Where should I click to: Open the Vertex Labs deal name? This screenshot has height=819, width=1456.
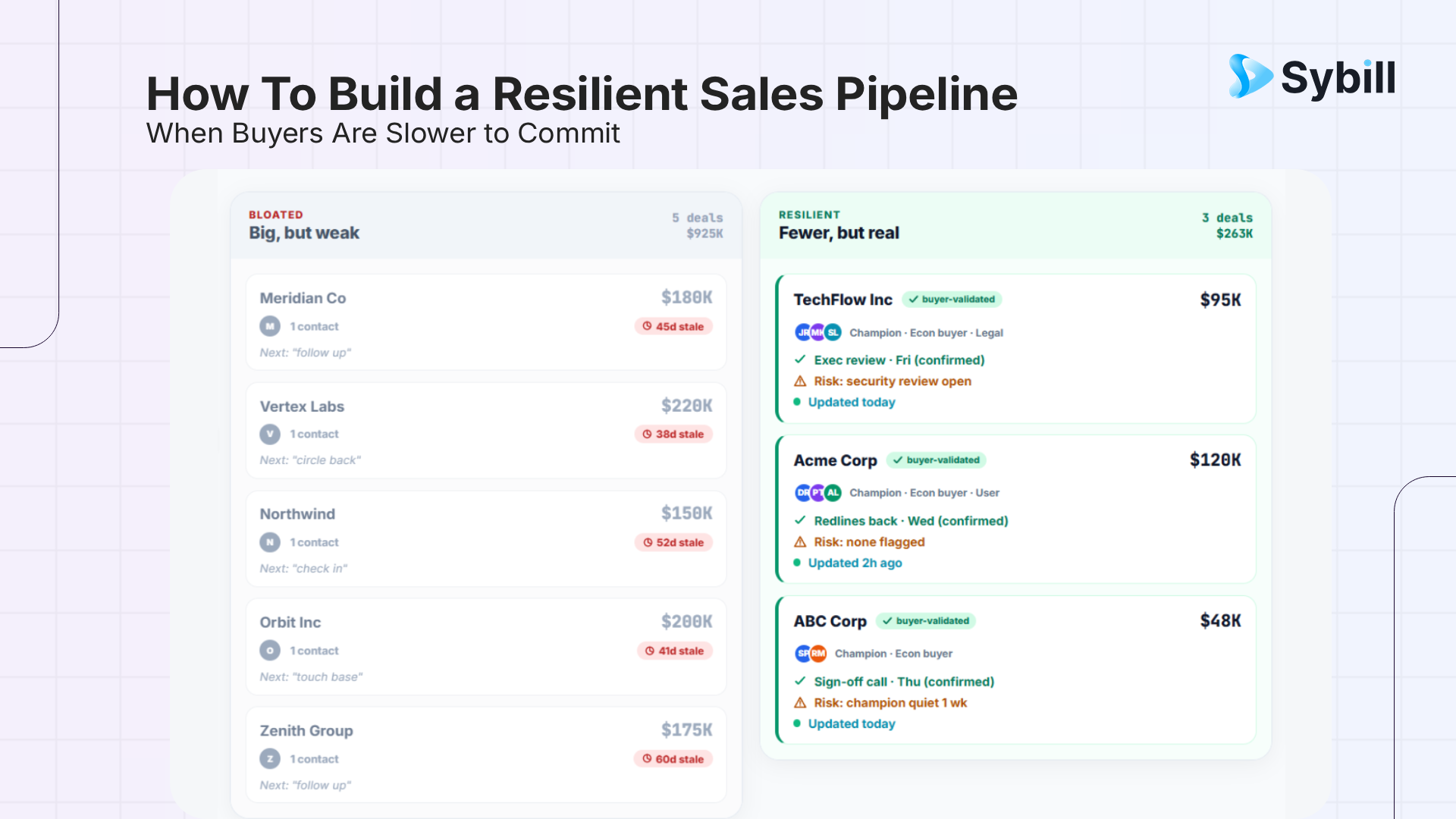(302, 406)
